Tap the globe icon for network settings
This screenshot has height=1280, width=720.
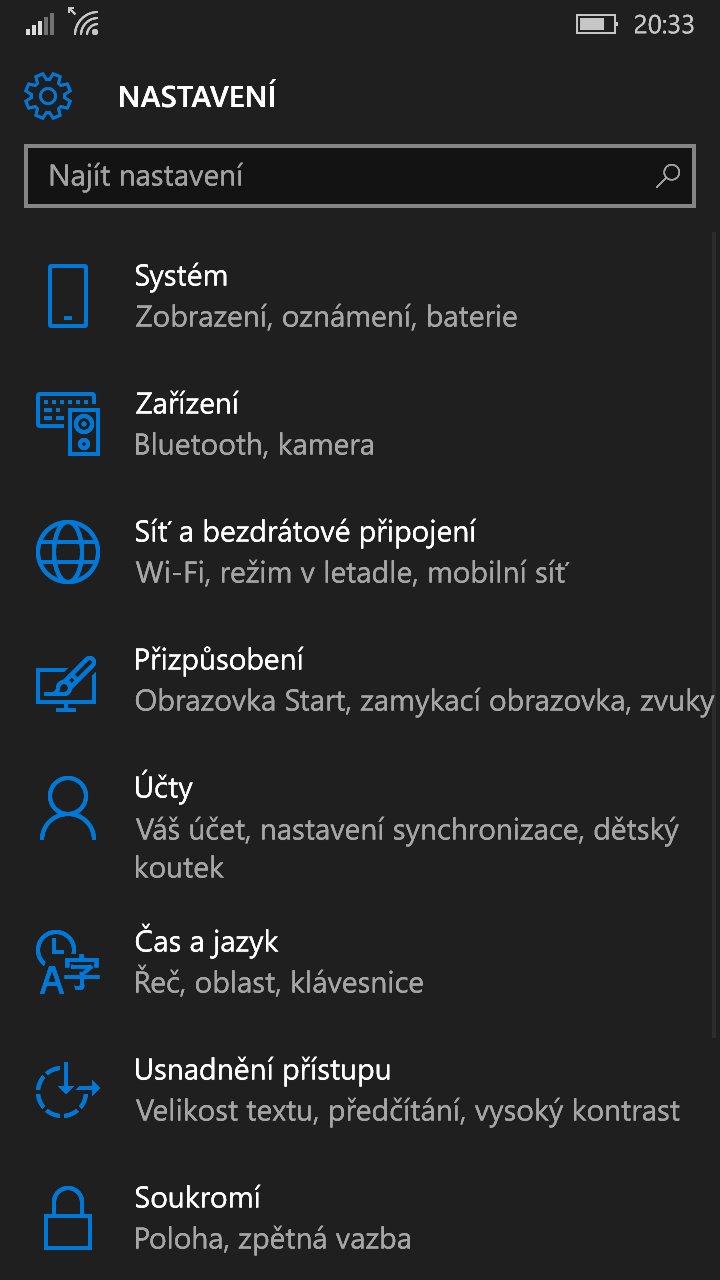tap(68, 552)
